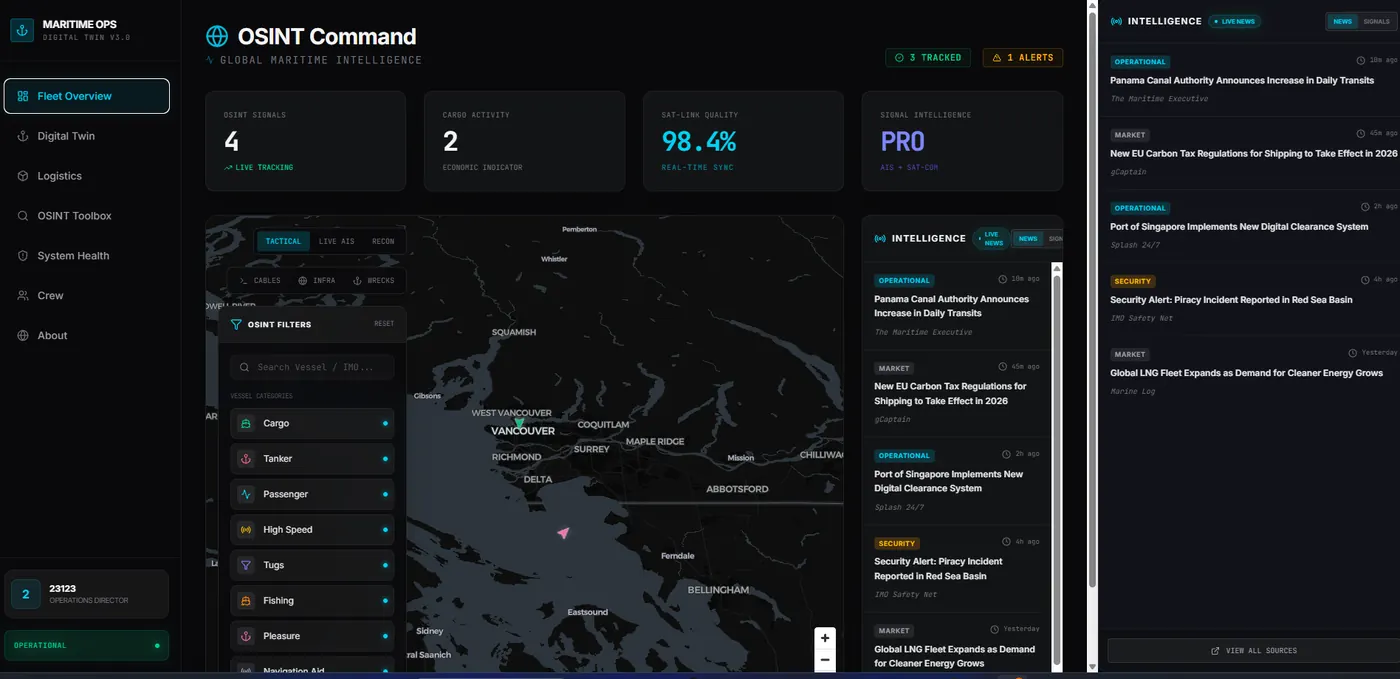This screenshot has width=1400, height=679.
Task: Click the Live Tracking trend icon under OSINT Signals
Action: [x=228, y=168]
